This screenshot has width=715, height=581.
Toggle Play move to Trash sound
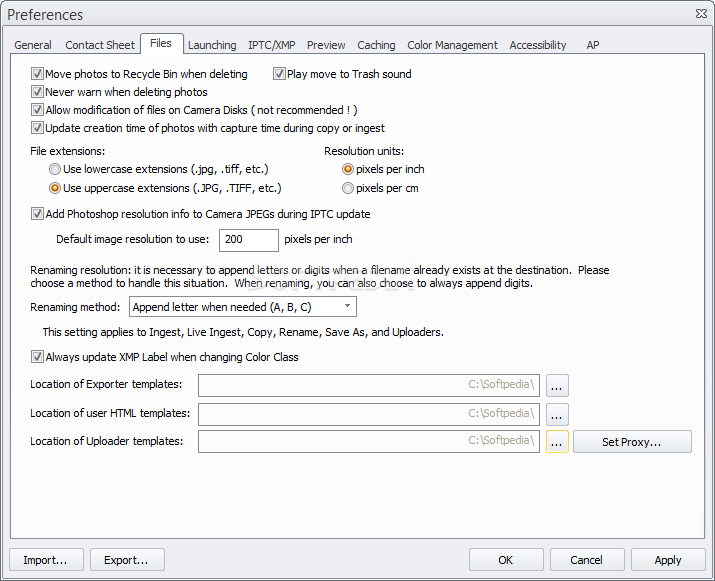click(279, 73)
